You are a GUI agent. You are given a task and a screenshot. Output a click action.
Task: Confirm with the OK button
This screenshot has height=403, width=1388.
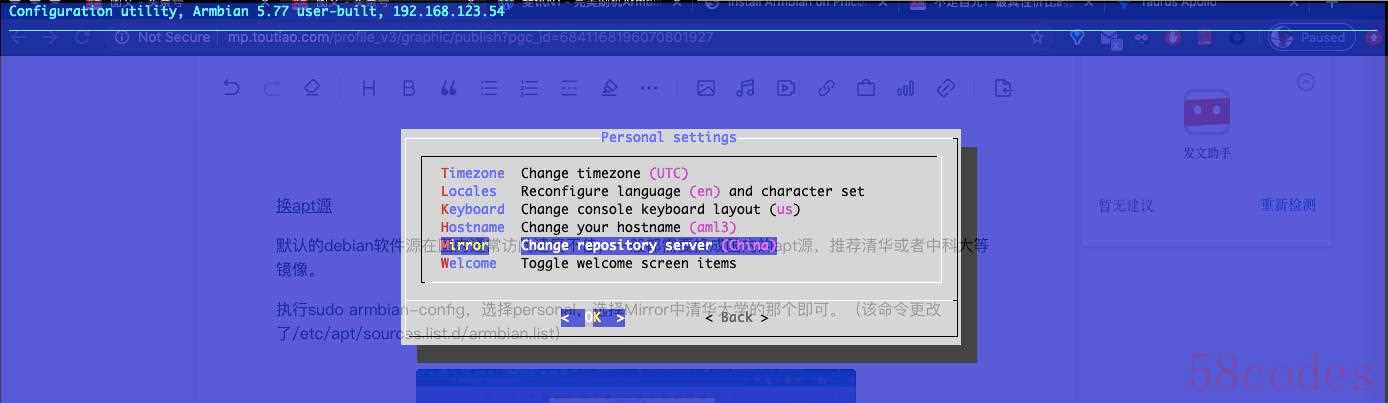(593, 317)
